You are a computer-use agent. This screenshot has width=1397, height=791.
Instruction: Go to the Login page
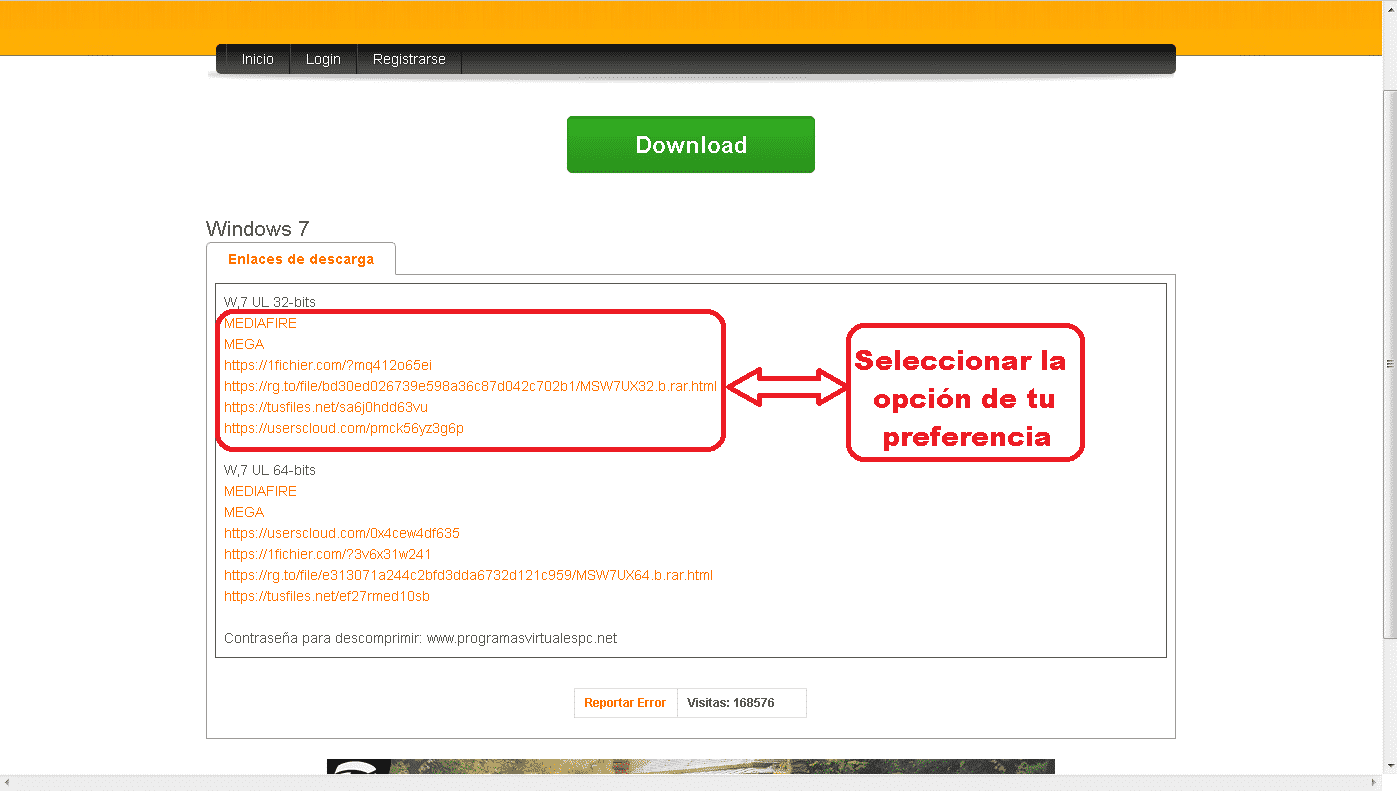[323, 59]
